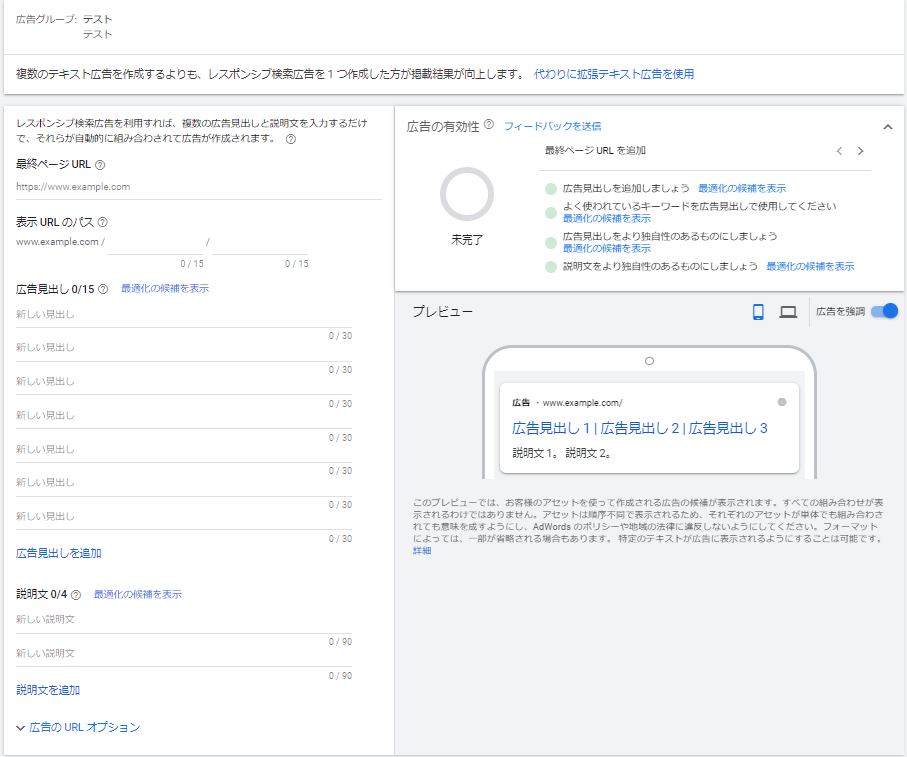Focus the first 新しい見出し field
907x757 pixels.
[x=183, y=316]
